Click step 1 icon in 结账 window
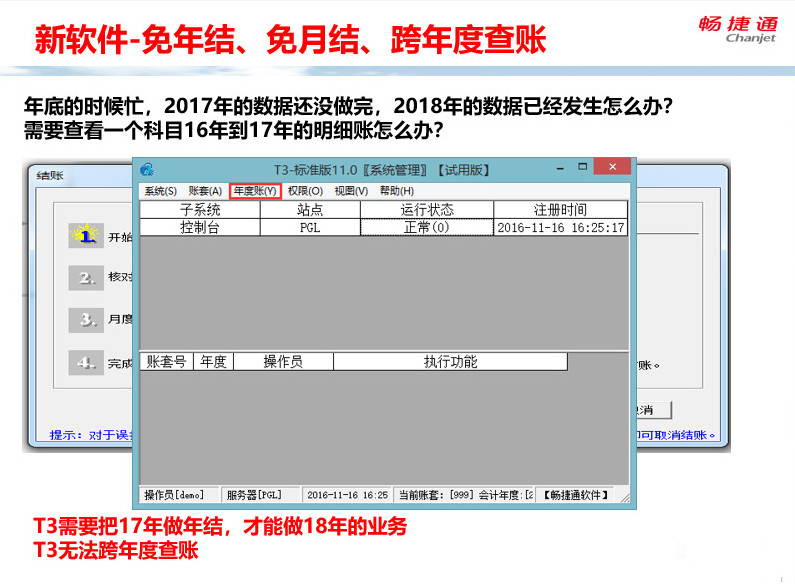Viewport: 795px width, 584px height. [86, 236]
